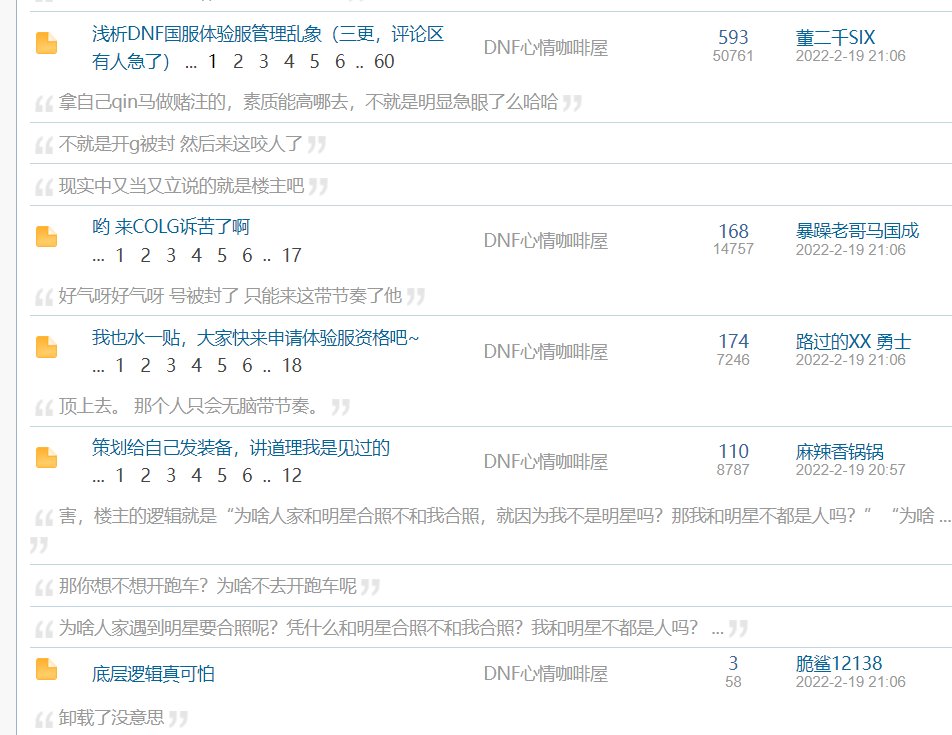952x735 pixels.
Task: View profile of user 暴躁老哥马国成
Action: (x=857, y=231)
